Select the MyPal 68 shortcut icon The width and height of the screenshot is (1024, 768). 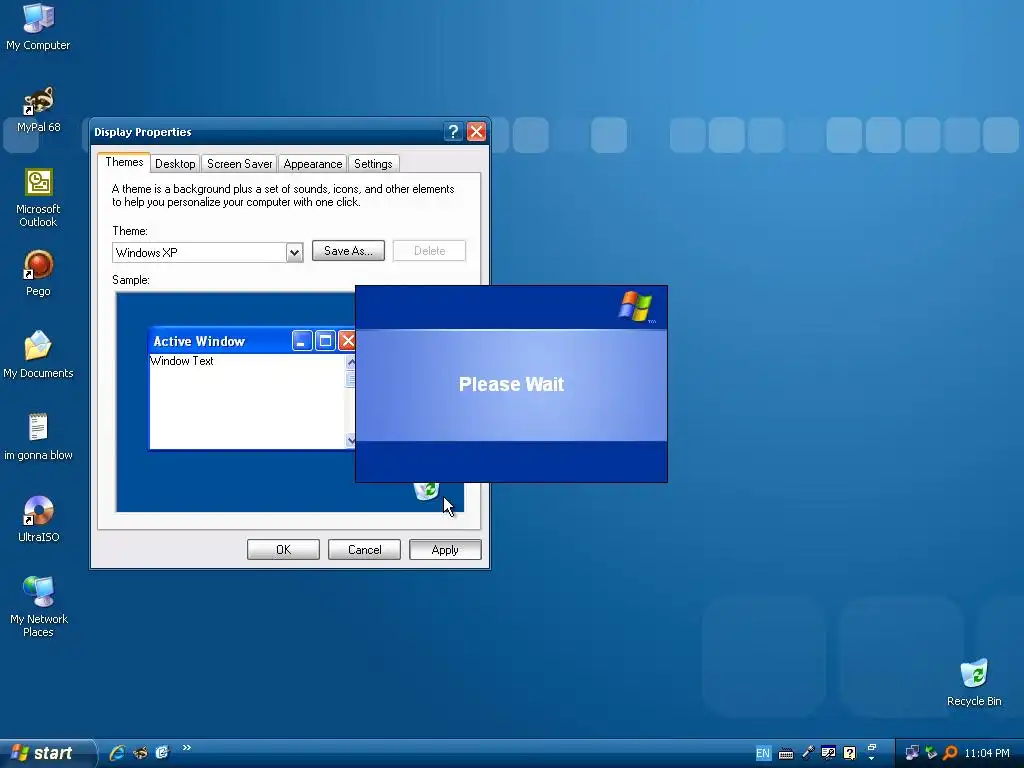38,109
